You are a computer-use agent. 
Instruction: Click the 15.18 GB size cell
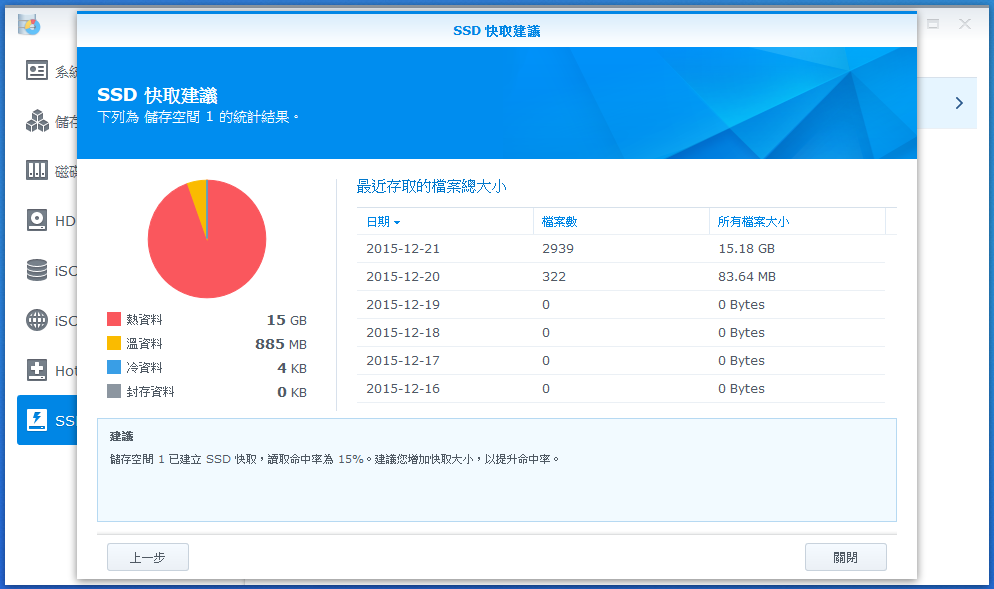(x=746, y=249)
